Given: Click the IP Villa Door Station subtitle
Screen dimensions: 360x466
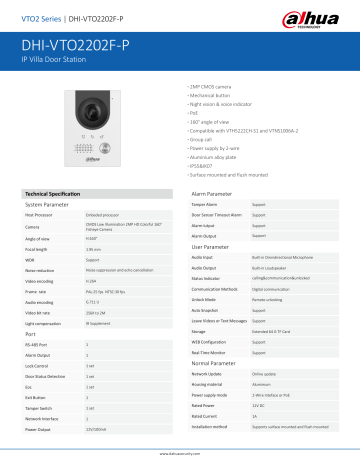Looking at the screenshot, I should click(x=54, y=59).
